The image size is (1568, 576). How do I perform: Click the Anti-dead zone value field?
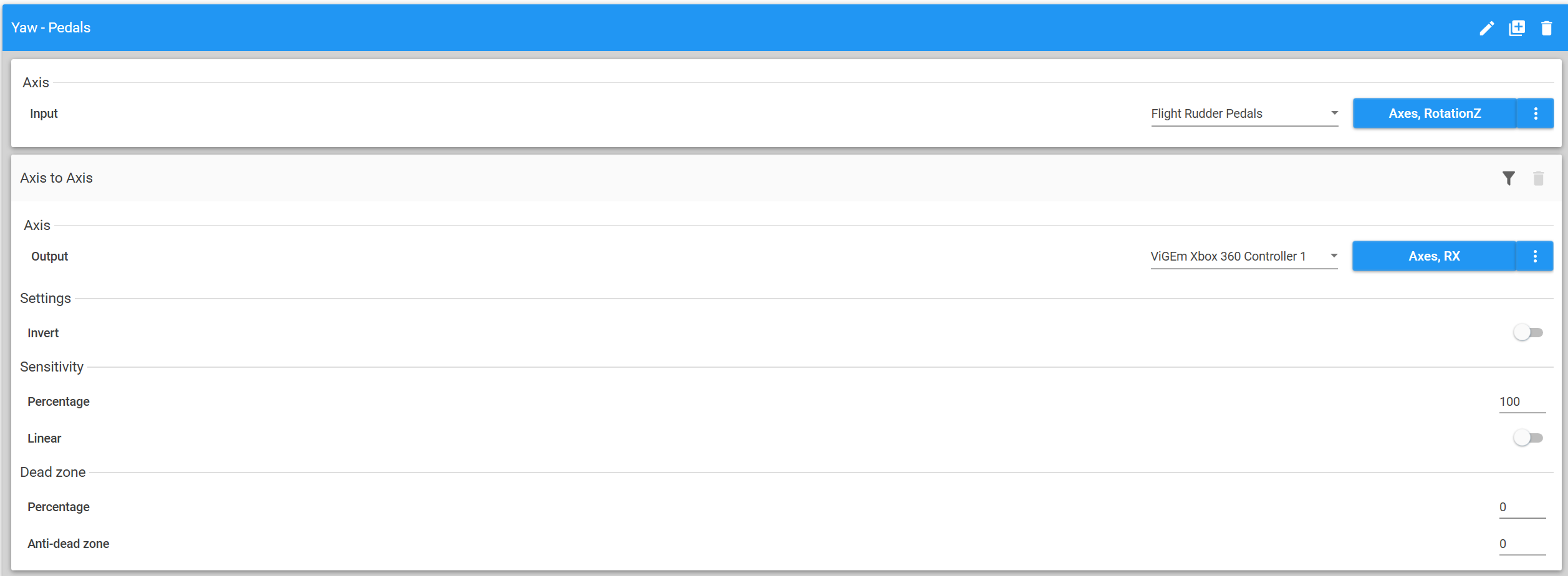(1522, 544)
